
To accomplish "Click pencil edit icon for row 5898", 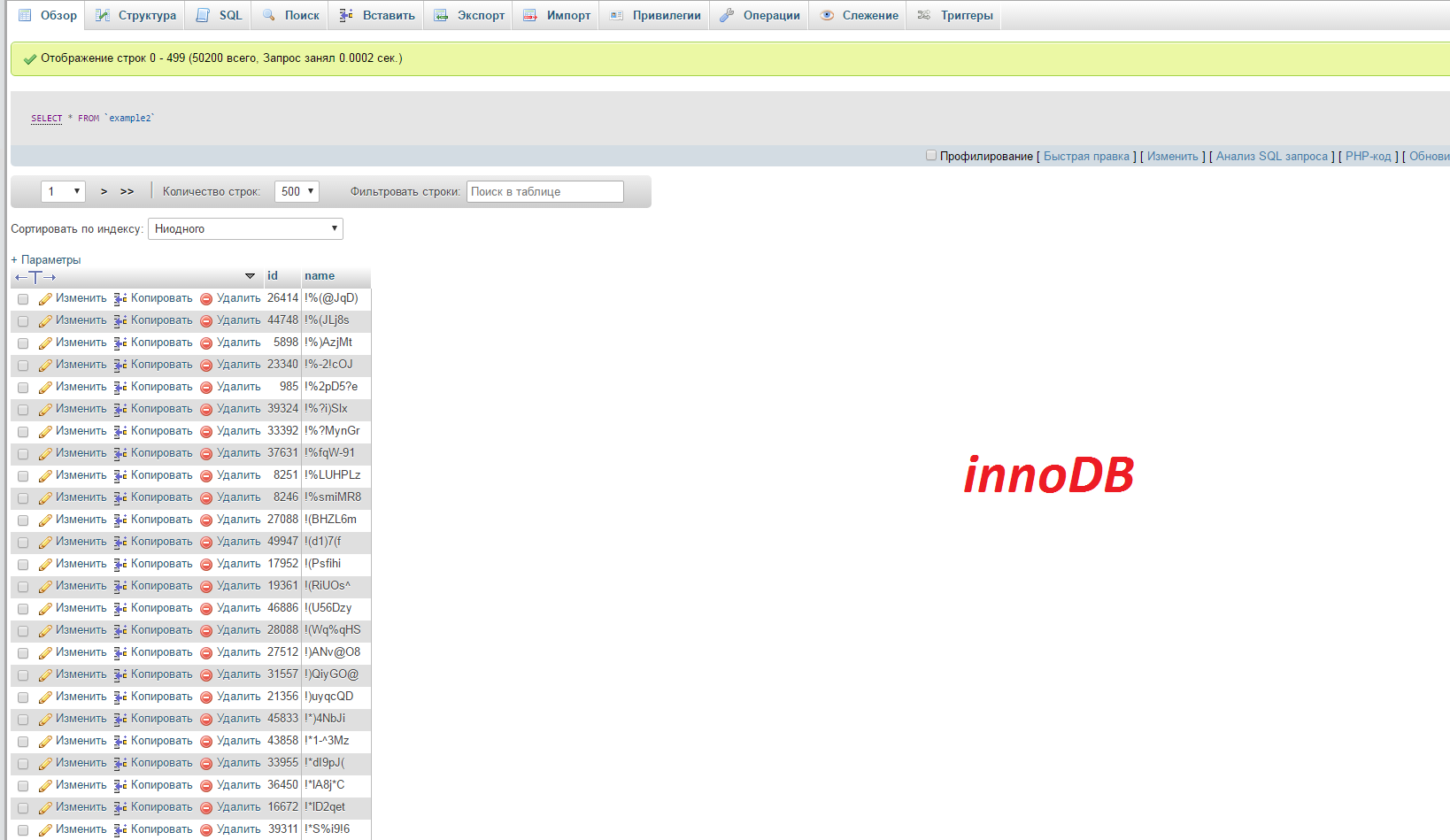I will click(x=45, y=343).
